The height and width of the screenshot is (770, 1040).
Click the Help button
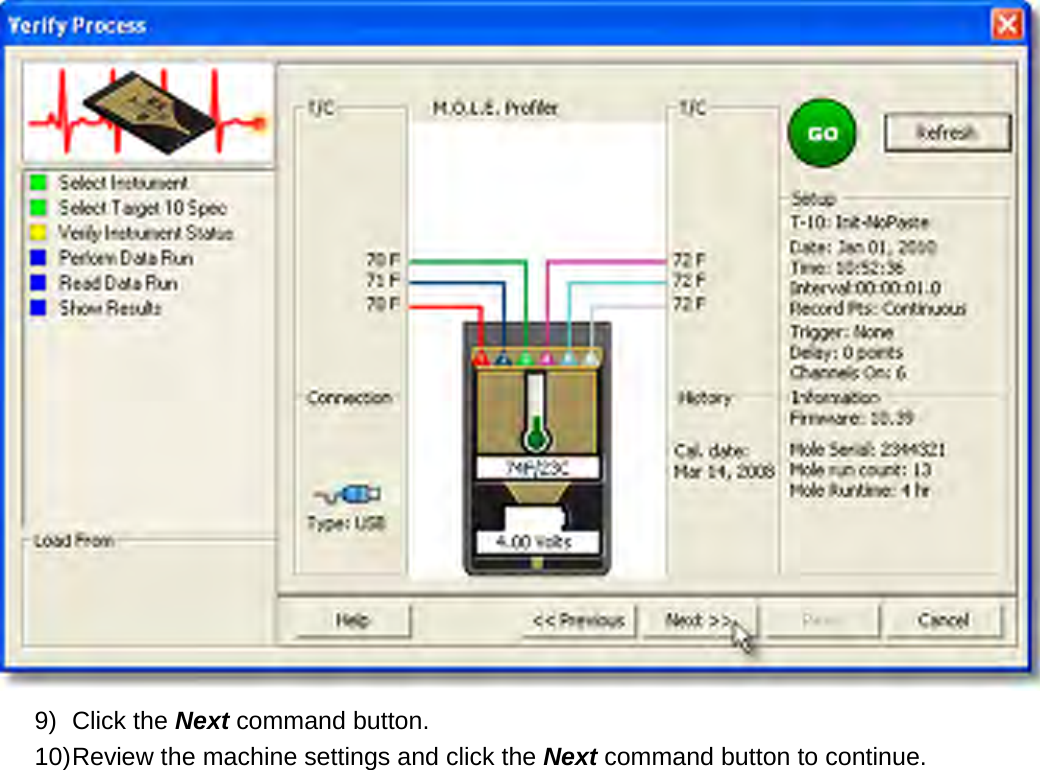[x=352, y=620]
